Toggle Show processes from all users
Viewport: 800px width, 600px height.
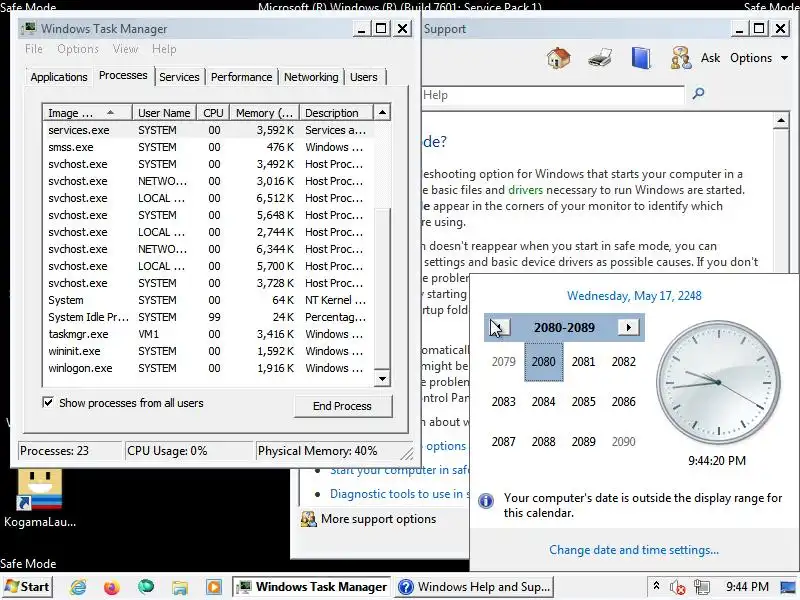click(x=48, y=403)
